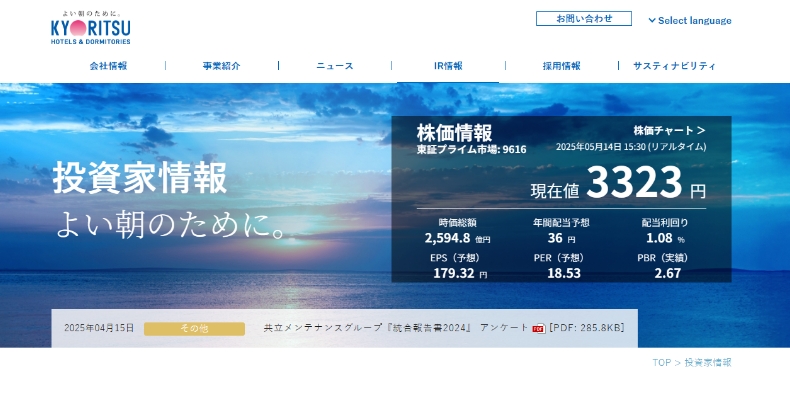The height and width of the screenshot is (400, 790).
Task: Click the news date 2025年04月15日
Action: tap(99, 328)
